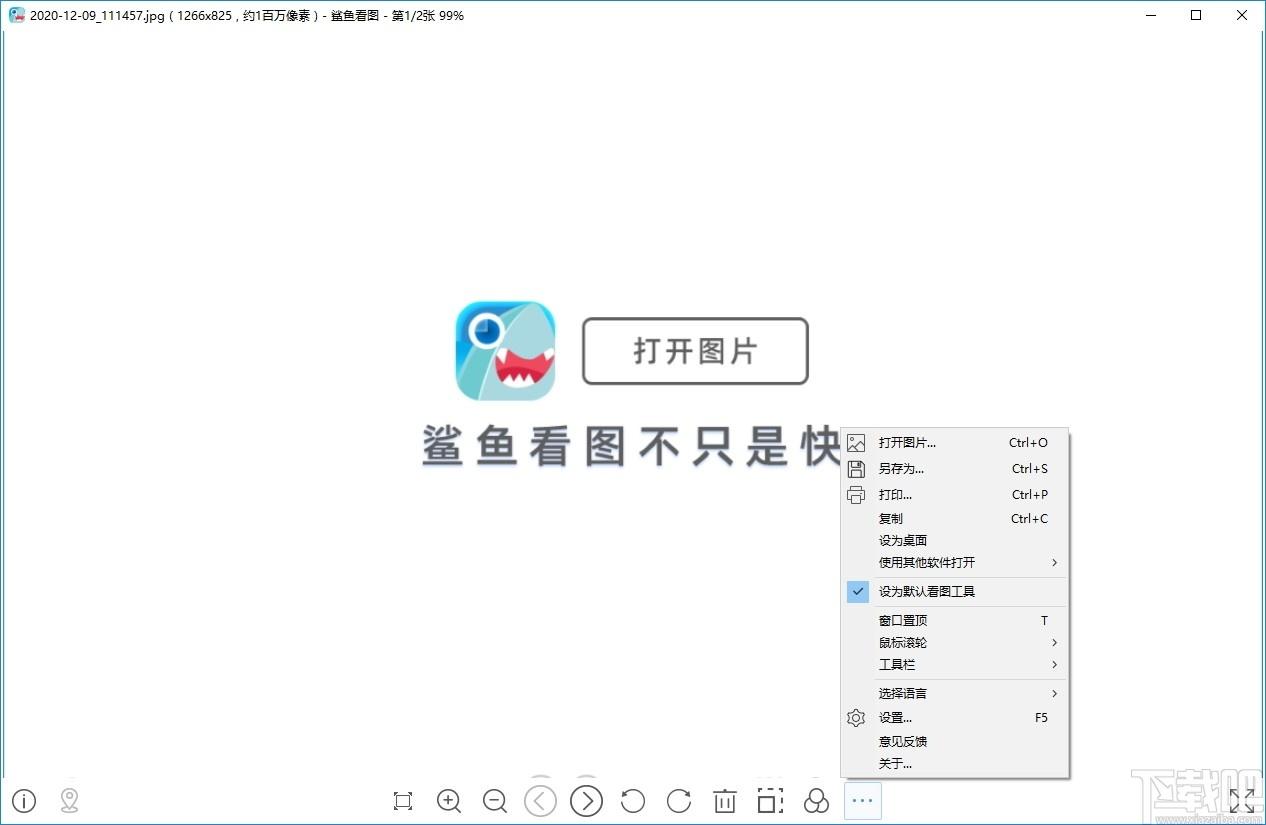Choose 打印... from the menu
This screenshot has height=825, width=1266.
point(955,495)
